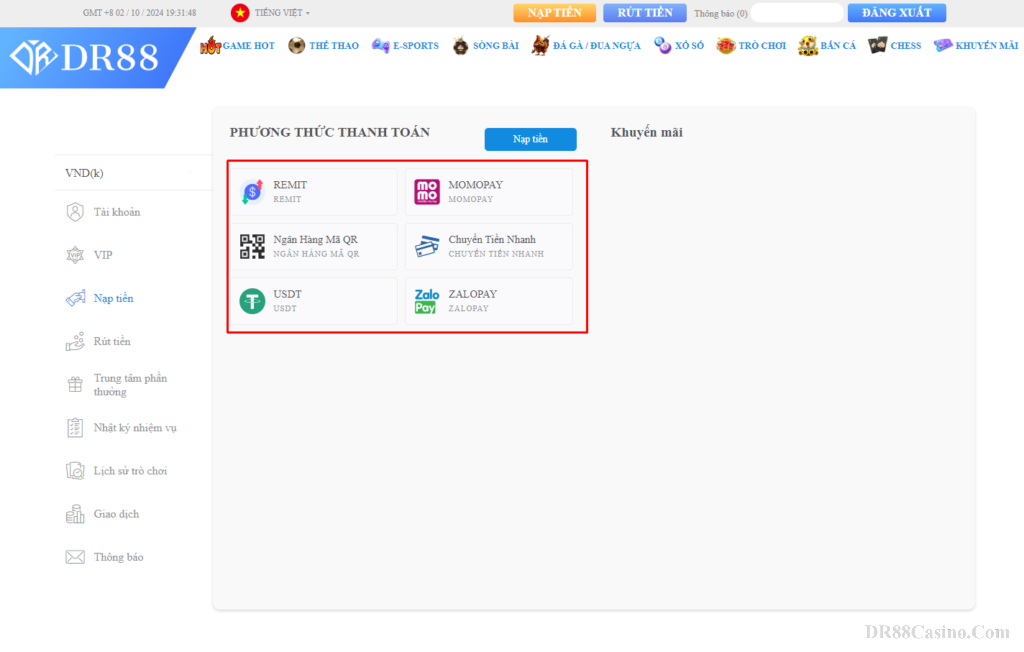Select the USDT payment method
The height and width of the screenshot is (652, 1024).
coord(314,301)
